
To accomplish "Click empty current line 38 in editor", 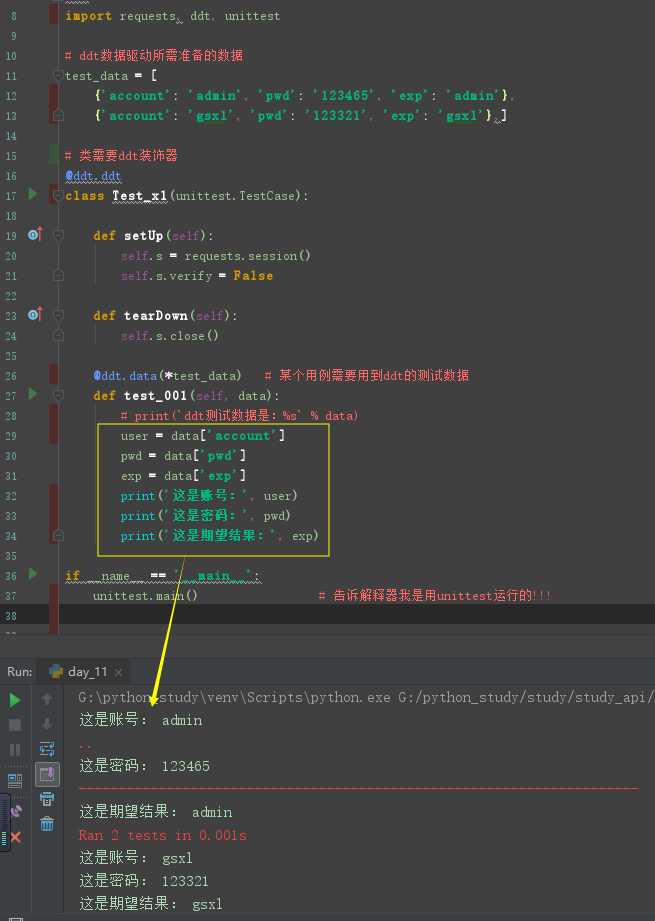I will coord(357,615).
